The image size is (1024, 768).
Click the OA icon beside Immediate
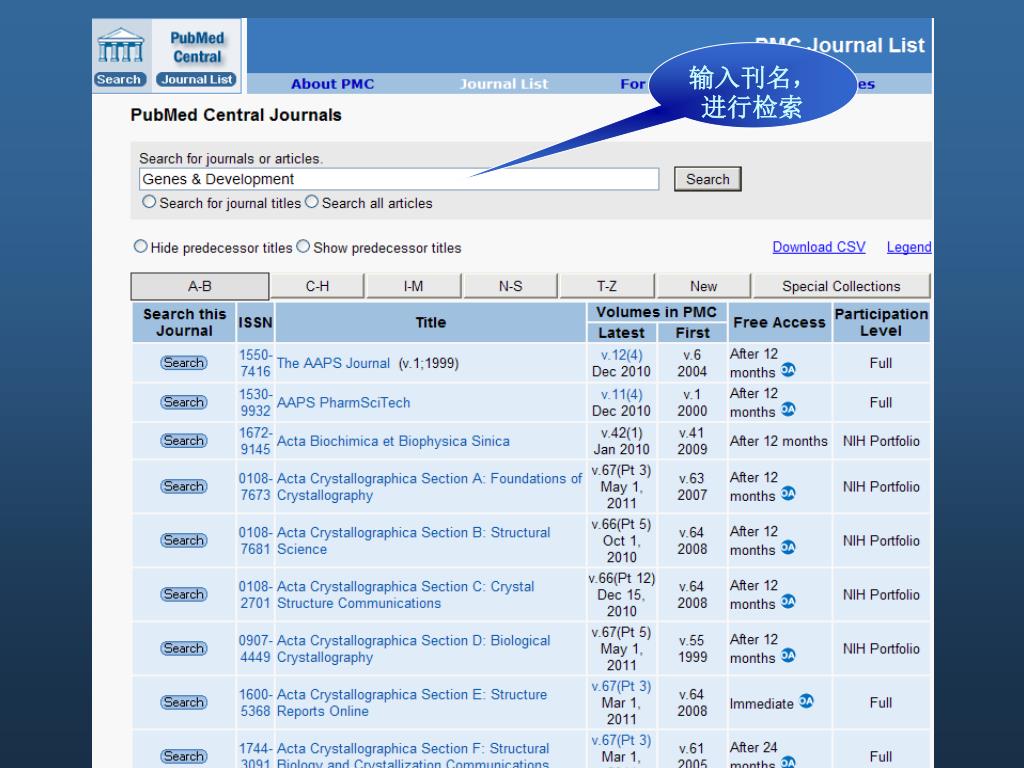click(807, 701)
